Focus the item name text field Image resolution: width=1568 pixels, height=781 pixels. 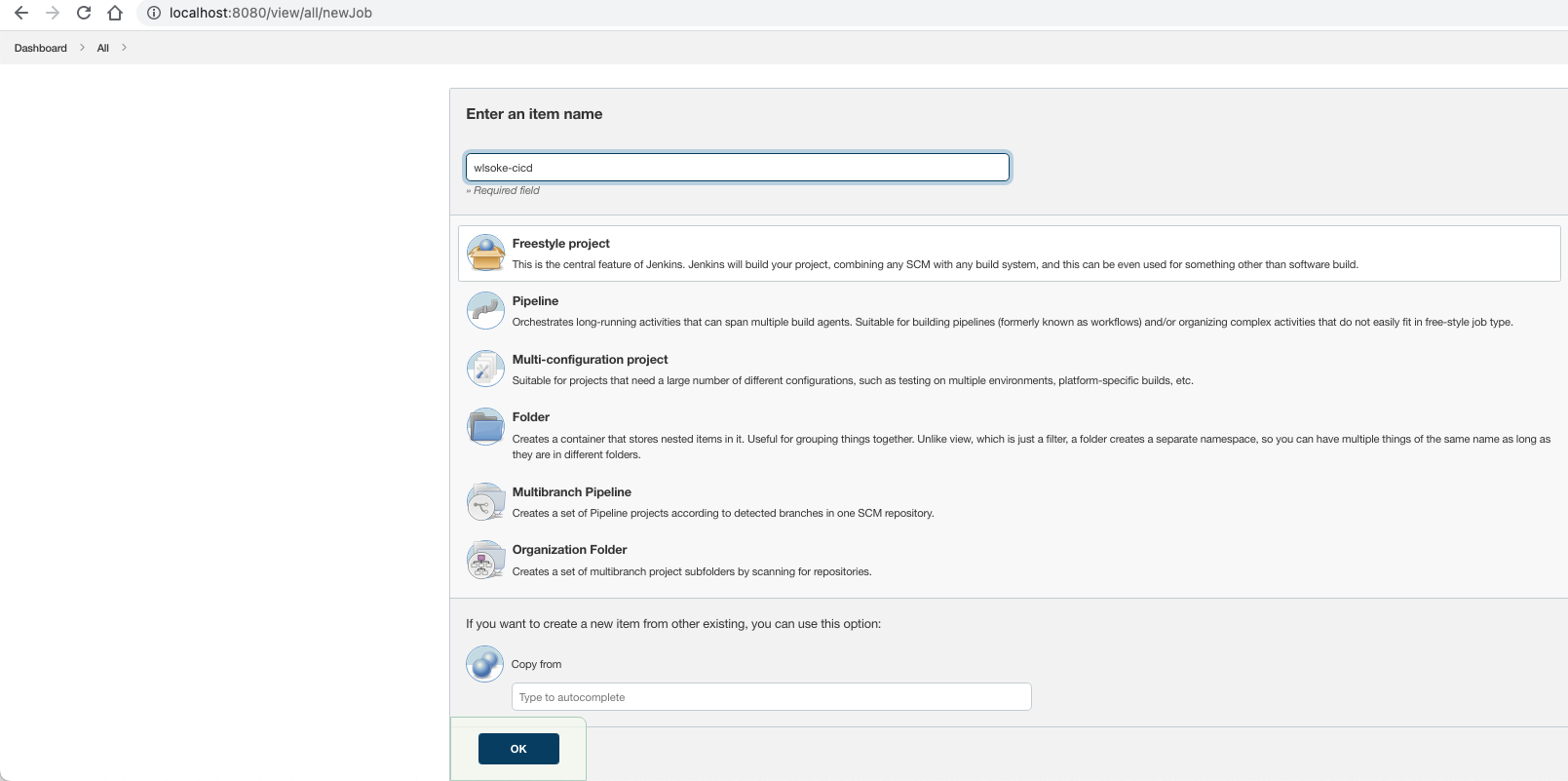737,168
